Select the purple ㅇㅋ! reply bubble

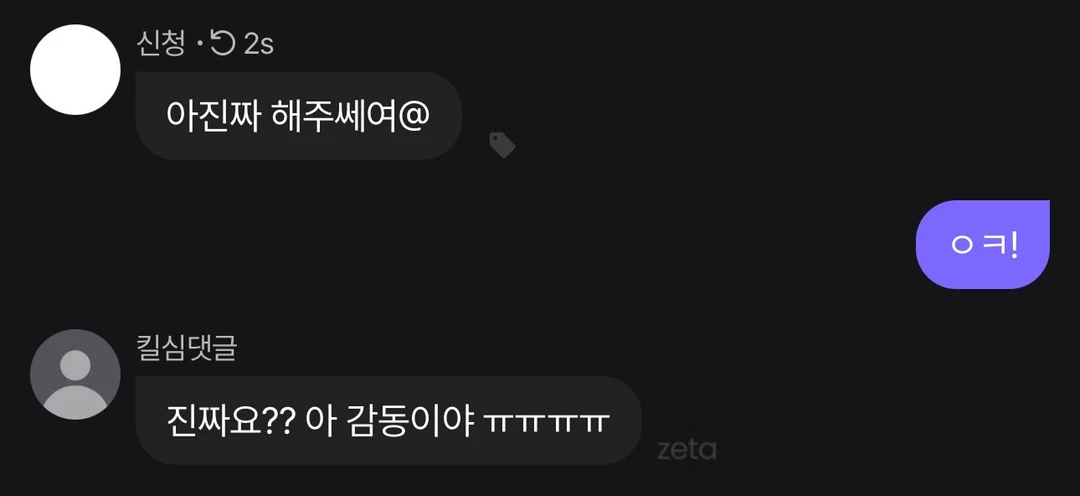(x=982, y=245)
